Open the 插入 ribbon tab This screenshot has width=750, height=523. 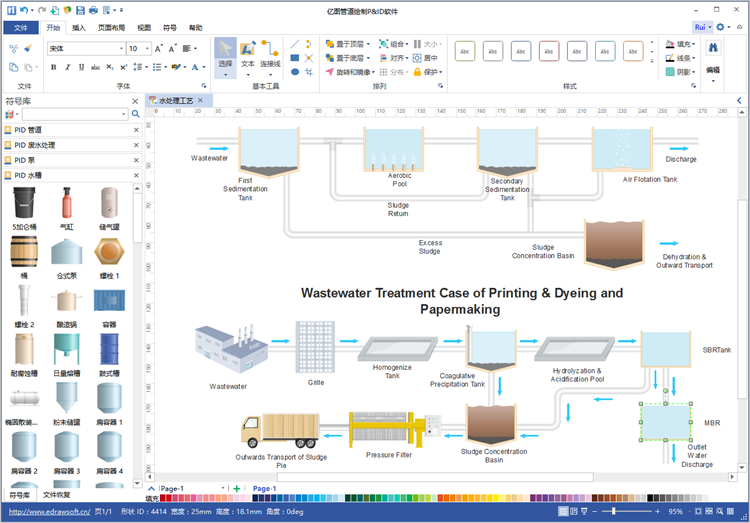pos(79,28)
